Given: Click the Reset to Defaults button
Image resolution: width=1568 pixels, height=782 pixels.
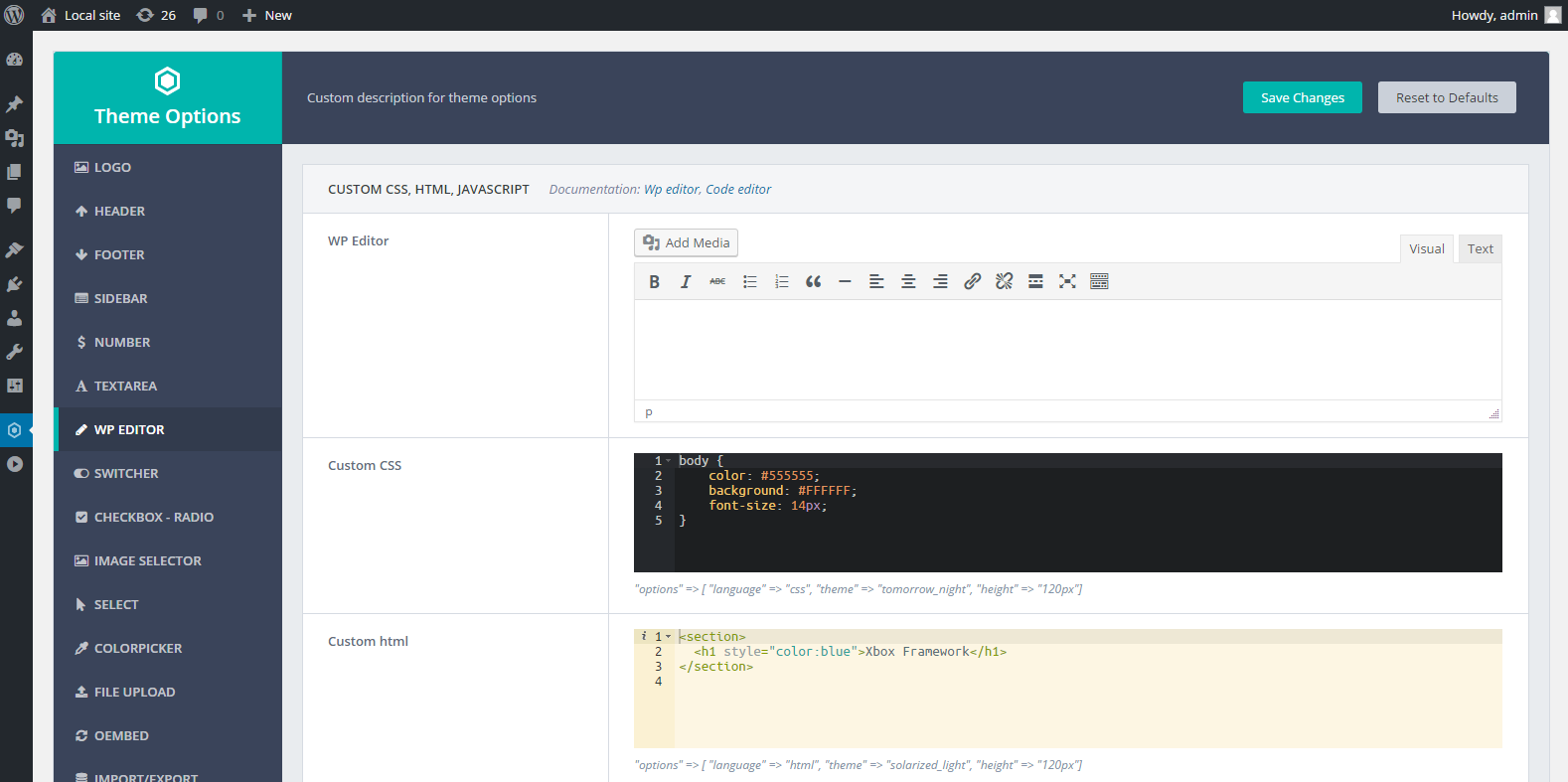Looking at the screenshot, I should click(1446, 97).
